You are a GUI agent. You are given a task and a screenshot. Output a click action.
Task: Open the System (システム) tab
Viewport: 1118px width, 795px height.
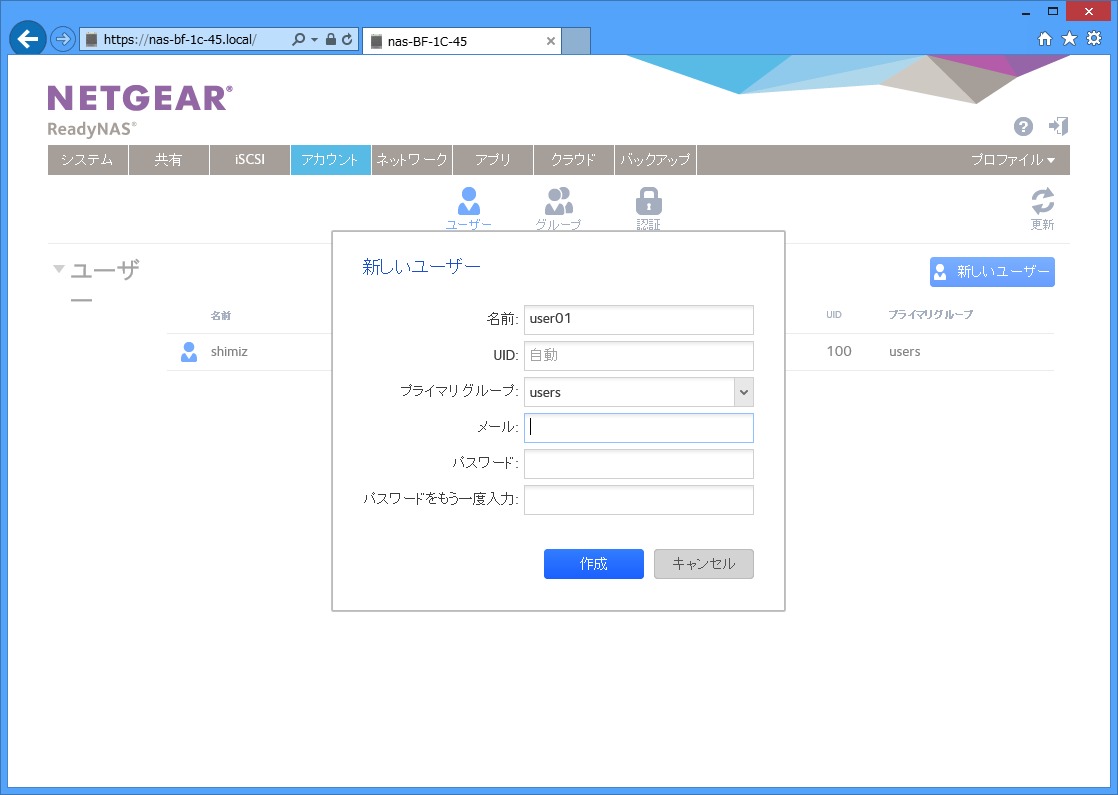(x=87, y=160)
